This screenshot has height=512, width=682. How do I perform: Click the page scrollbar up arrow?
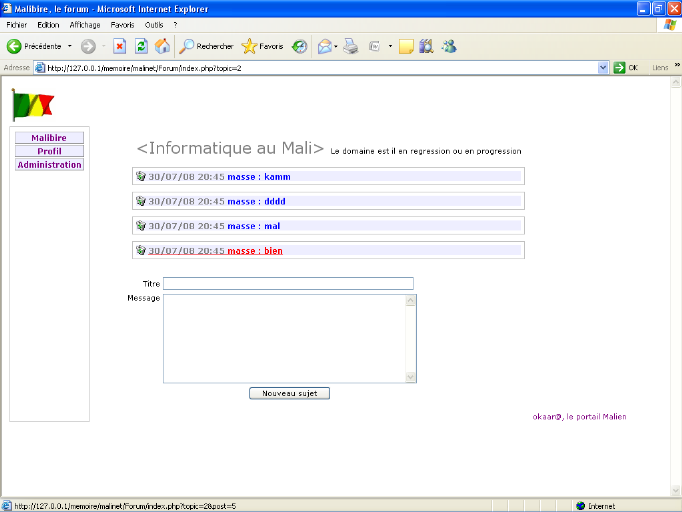pos(675,82)
